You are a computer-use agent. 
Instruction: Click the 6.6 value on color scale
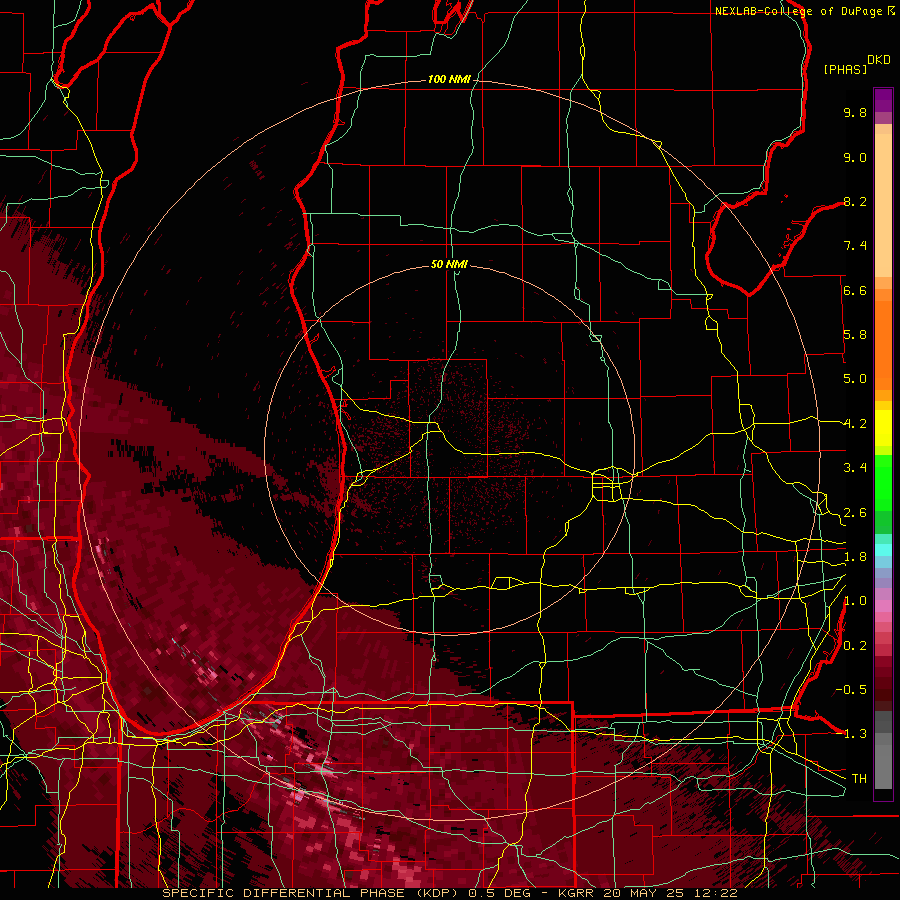(x=855, y=290)
